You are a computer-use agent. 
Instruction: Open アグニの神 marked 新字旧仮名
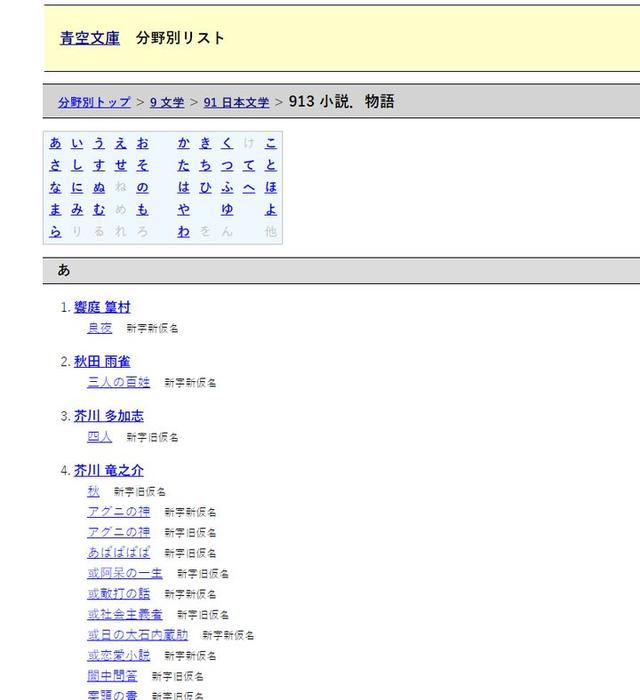tap(119, 533)
